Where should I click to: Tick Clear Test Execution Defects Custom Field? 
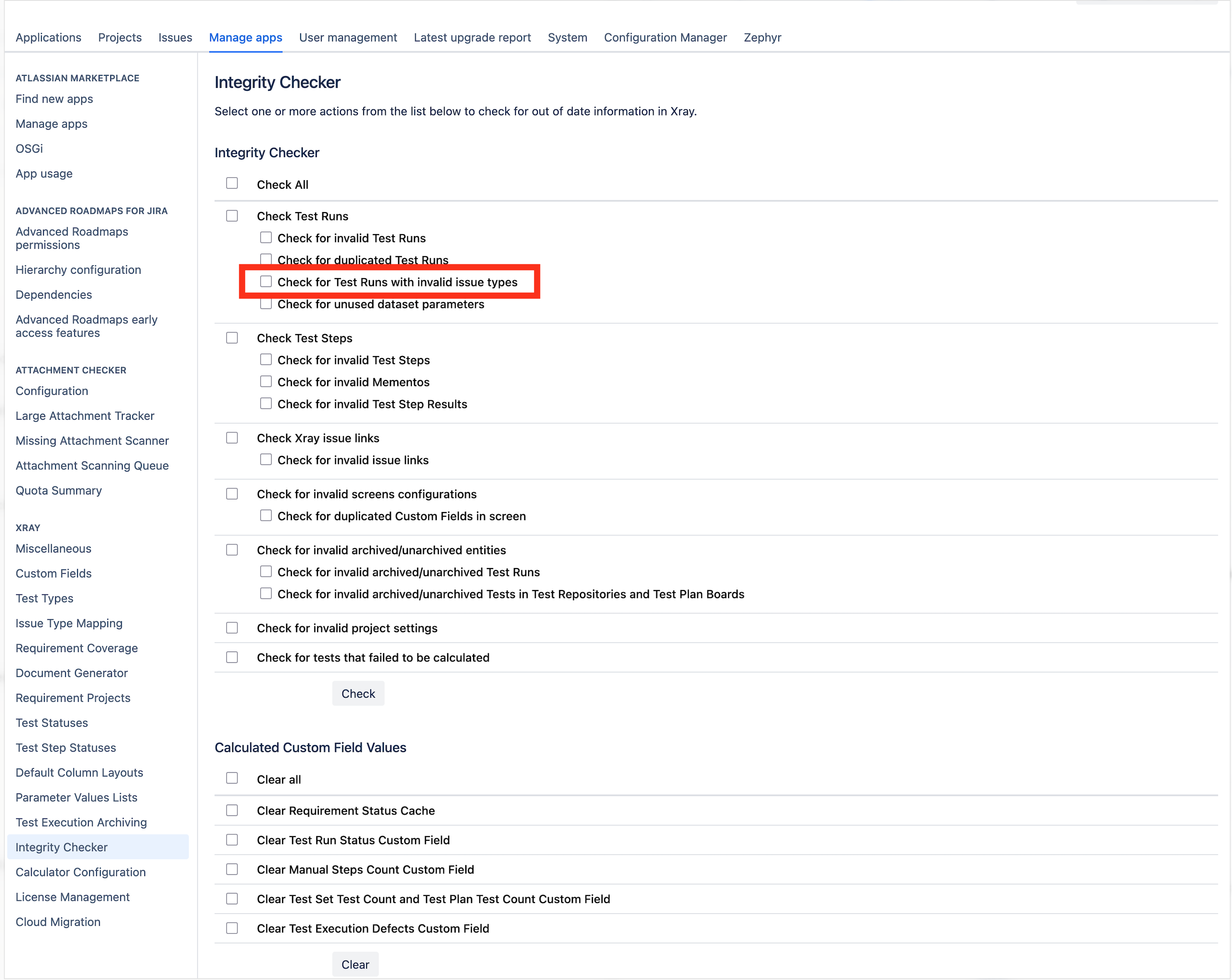231,928
